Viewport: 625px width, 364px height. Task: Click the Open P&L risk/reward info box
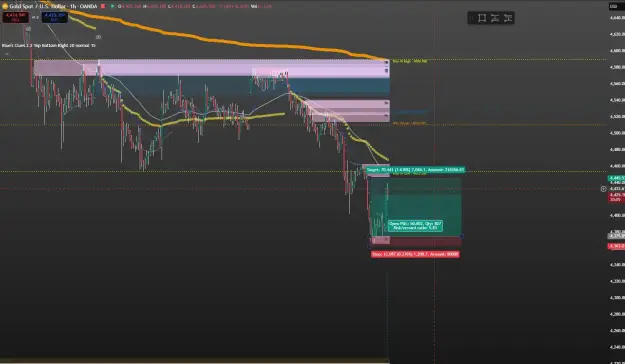pos(415,226)
